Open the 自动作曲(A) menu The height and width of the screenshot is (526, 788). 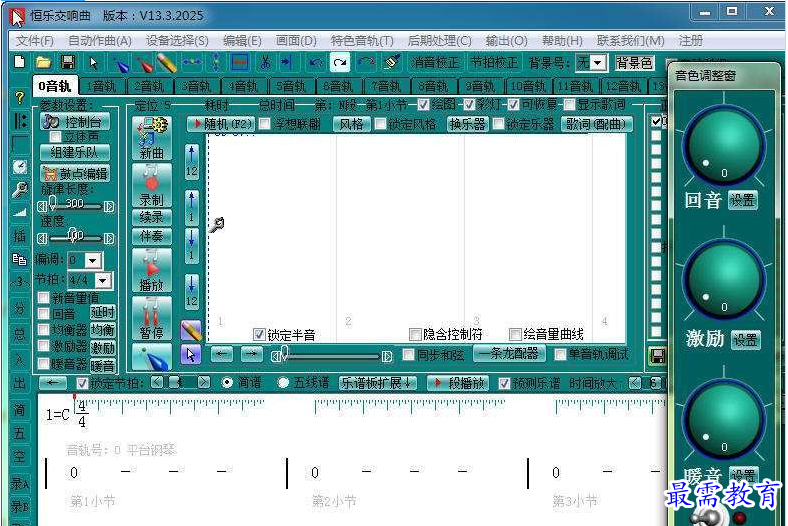pos(100,41)
